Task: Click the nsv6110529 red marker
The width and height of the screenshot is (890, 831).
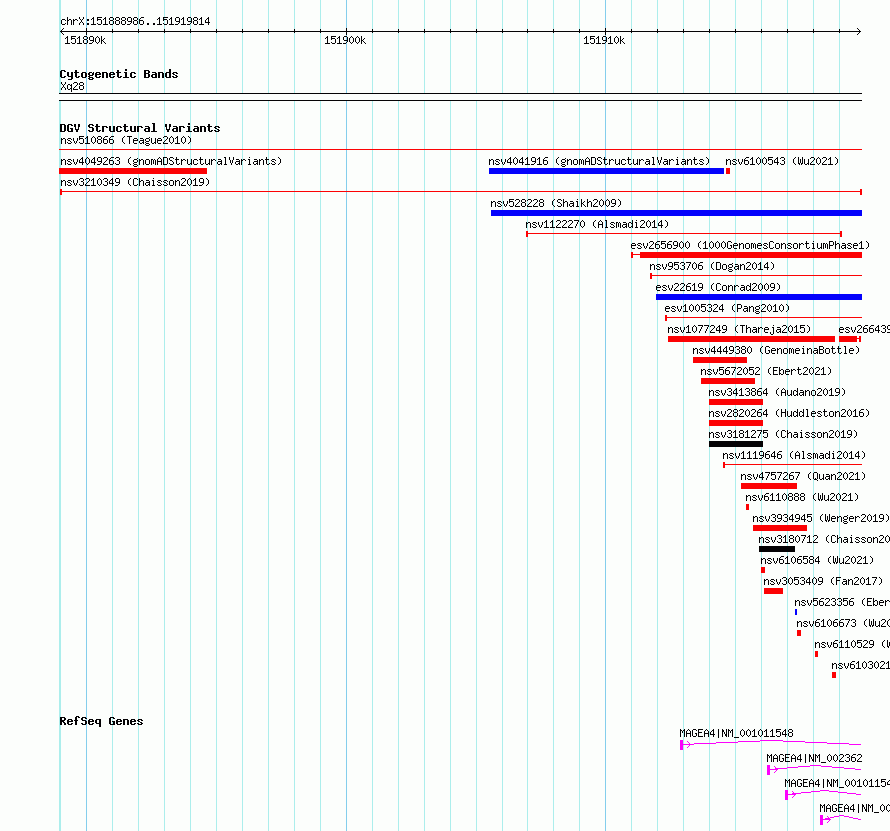Action: point(816,654)
